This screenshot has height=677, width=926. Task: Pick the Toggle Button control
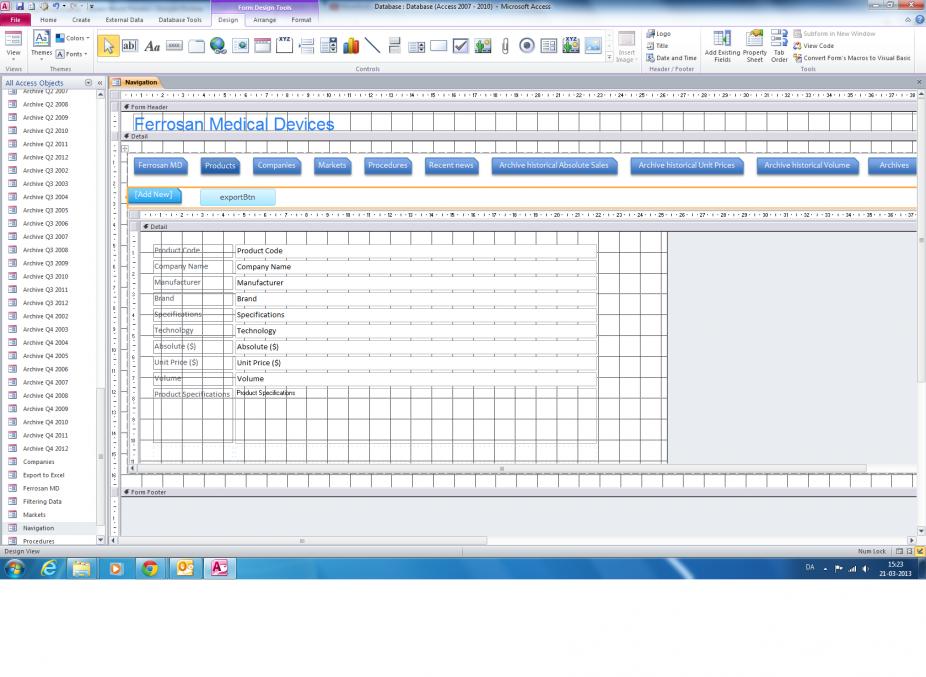coord(394,45)
